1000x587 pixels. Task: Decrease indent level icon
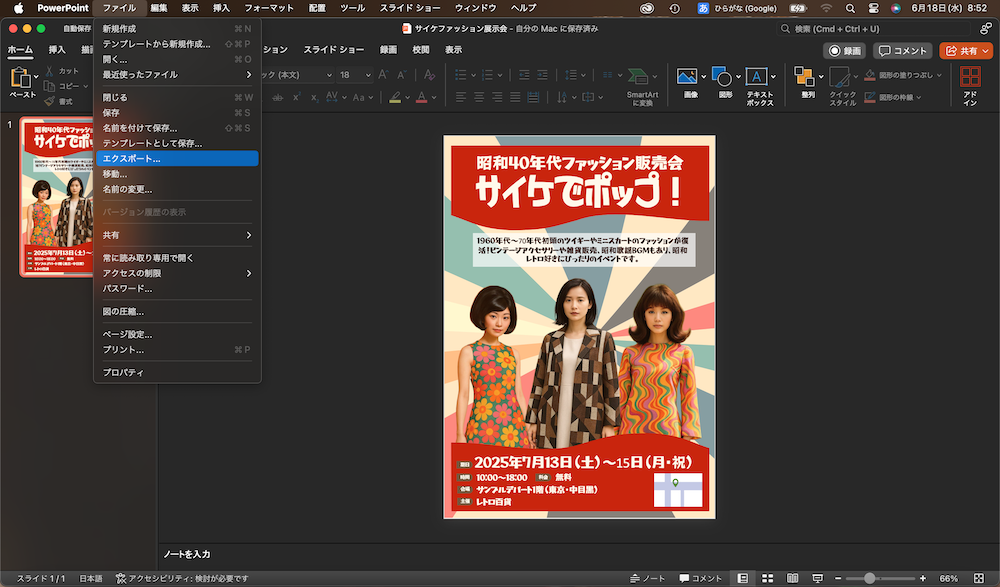click(524, 75)
